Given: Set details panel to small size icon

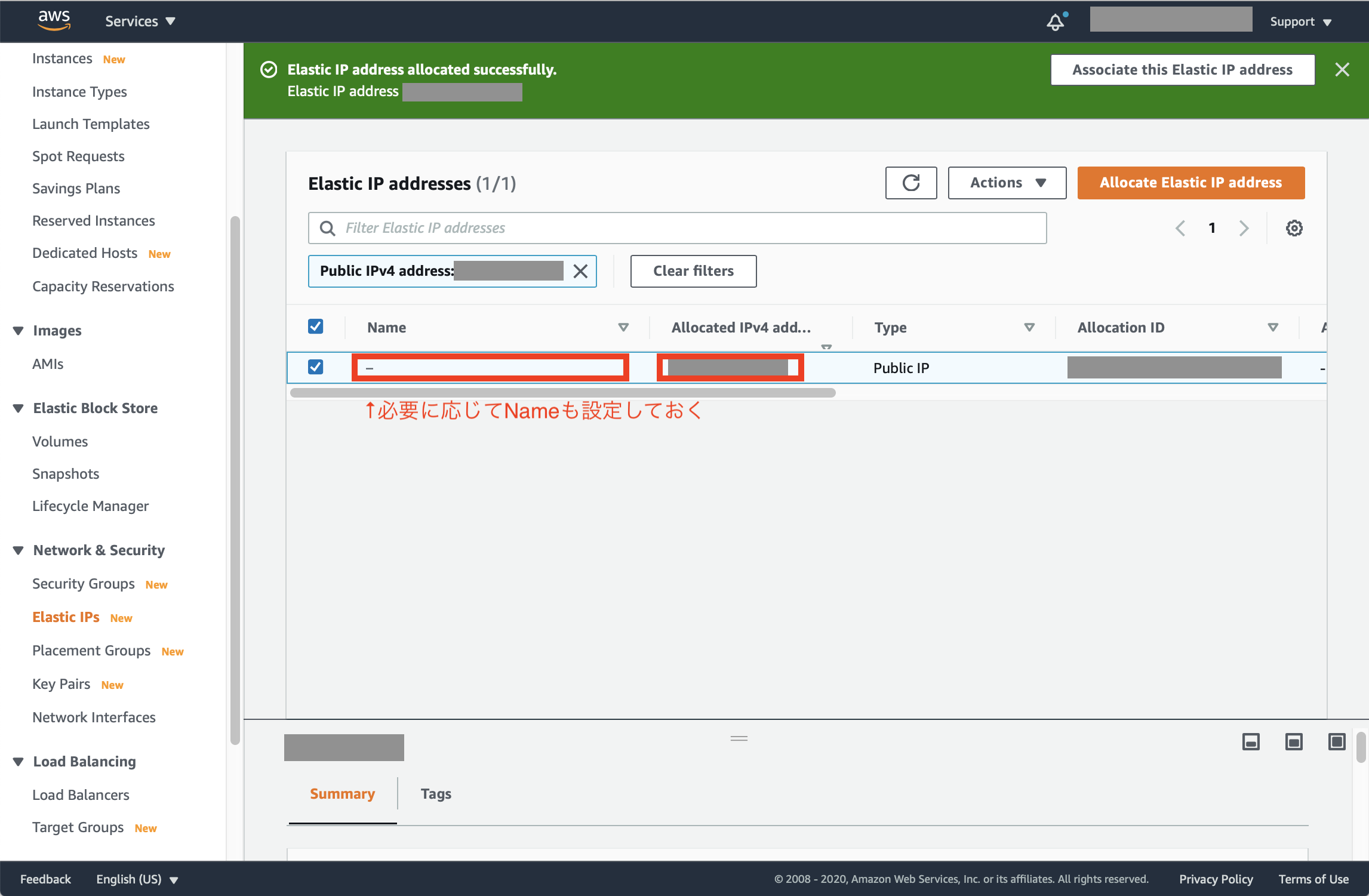Looking at the screenshot, I should (x=1251, y=742).
